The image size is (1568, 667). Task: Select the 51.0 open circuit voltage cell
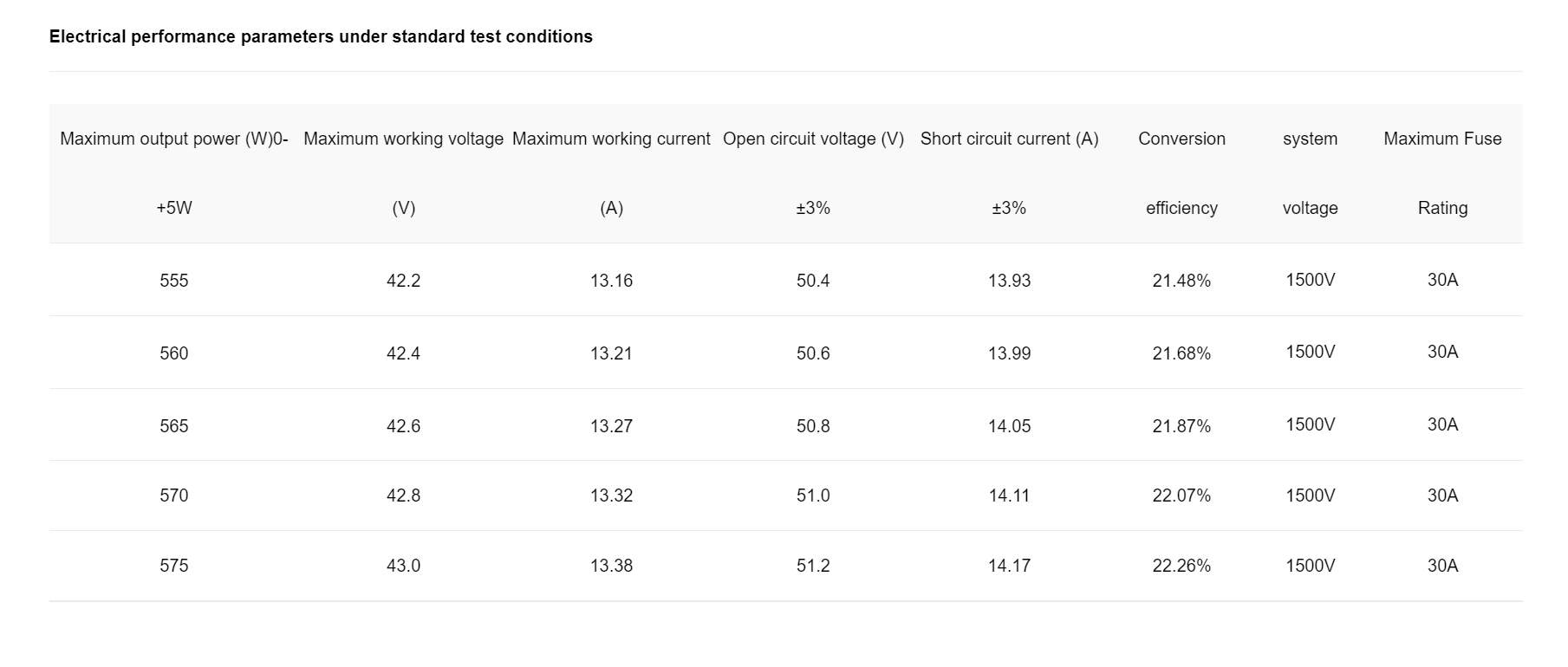[813, 495]
